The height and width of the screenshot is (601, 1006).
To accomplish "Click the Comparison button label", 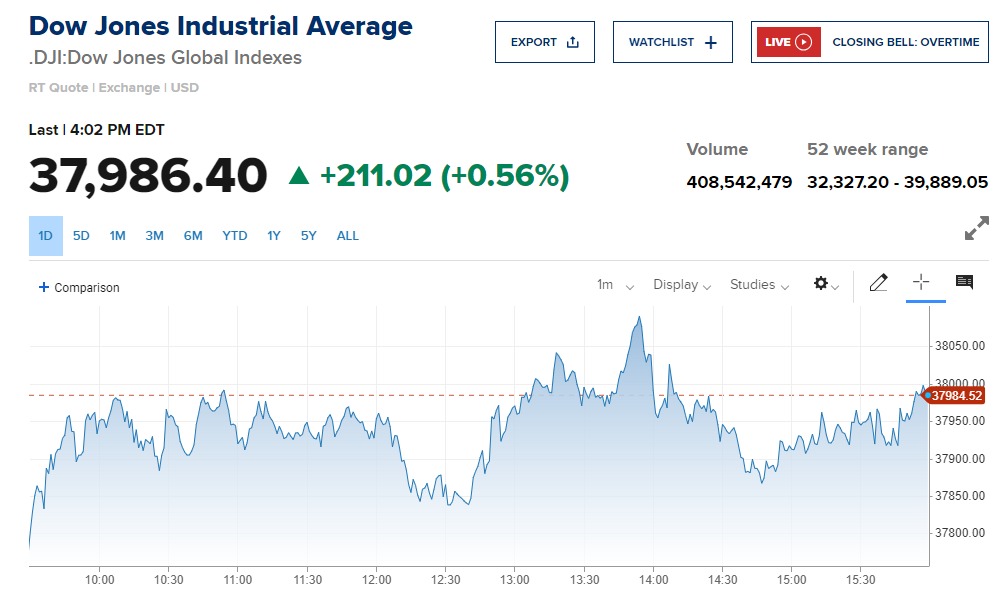I will tap(86, 288).
